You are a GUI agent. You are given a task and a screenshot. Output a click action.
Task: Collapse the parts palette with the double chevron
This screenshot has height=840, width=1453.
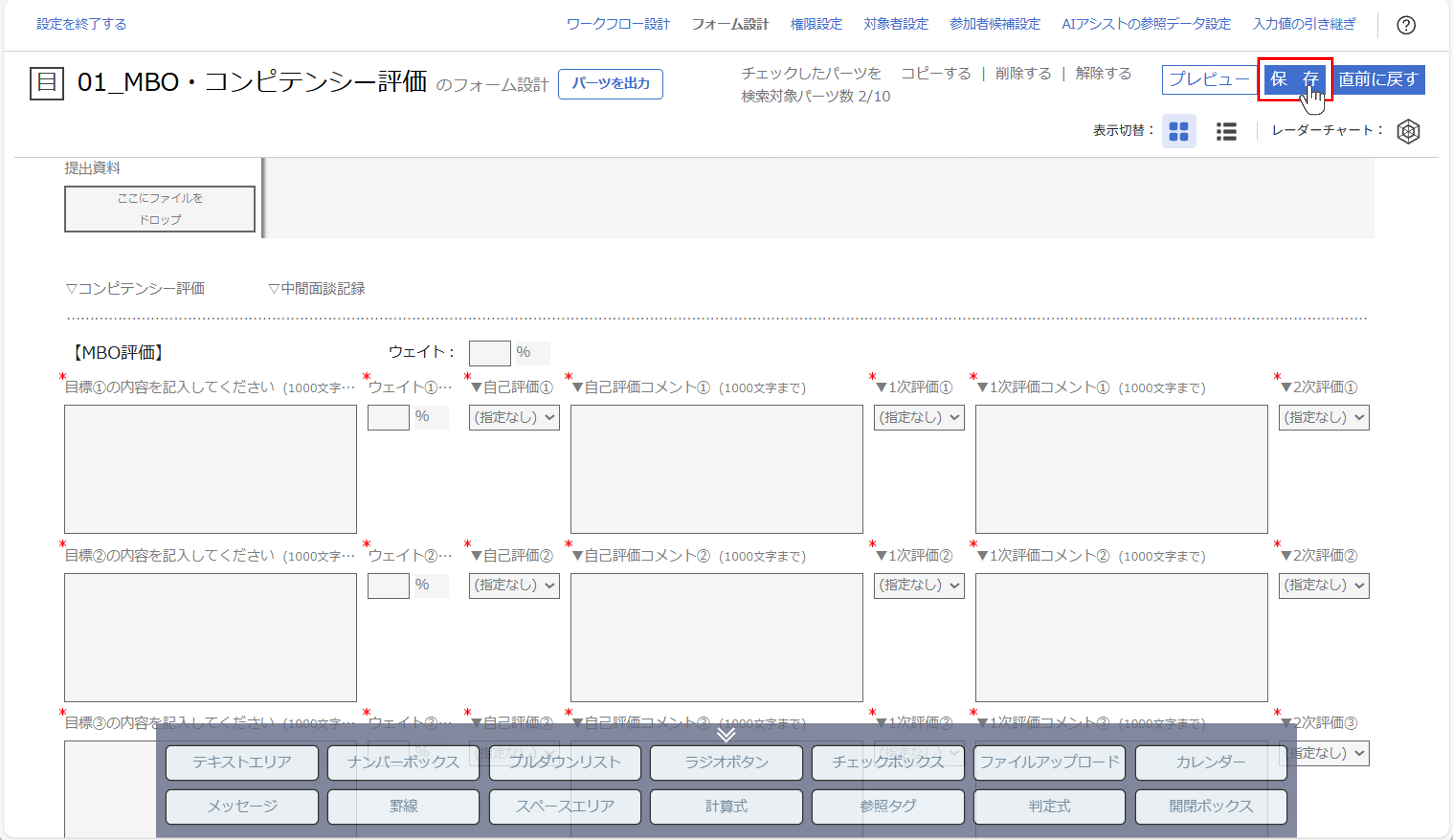(726, 736)
